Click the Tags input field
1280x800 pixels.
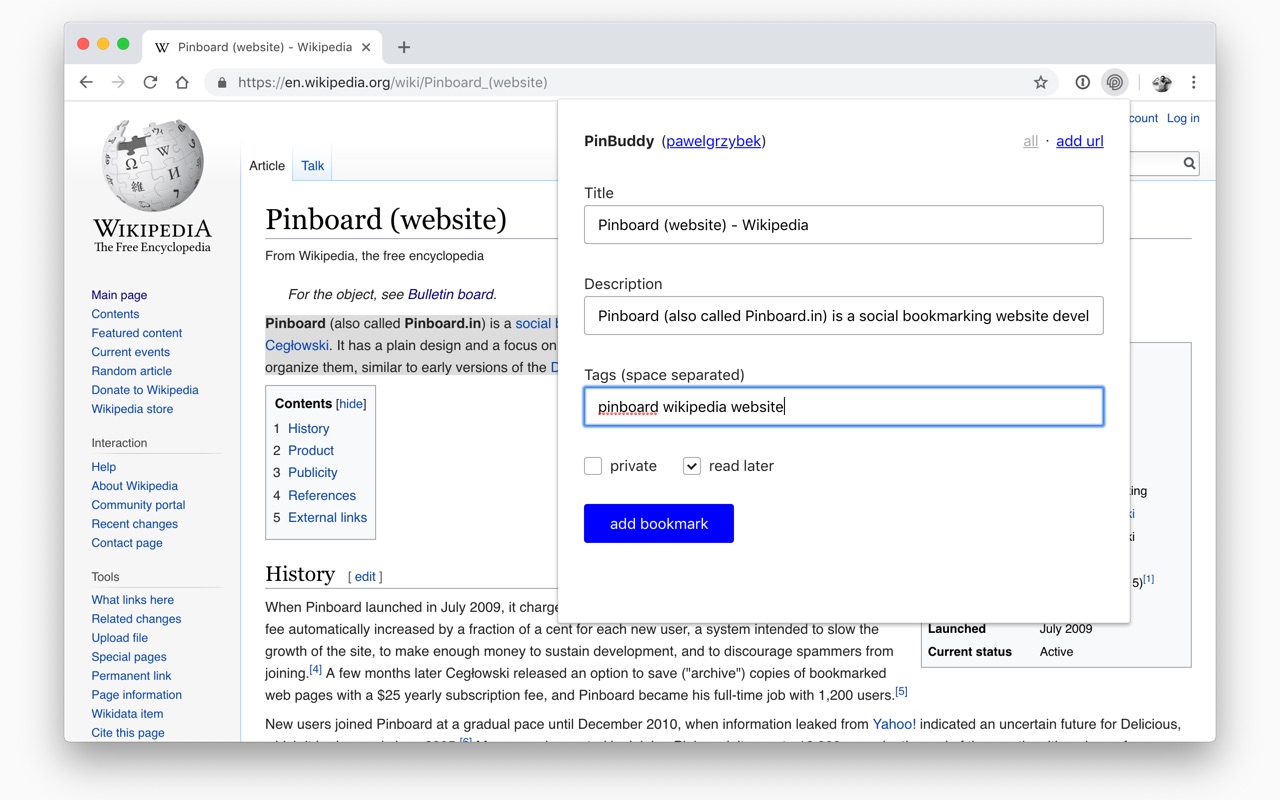pos(844,407)
